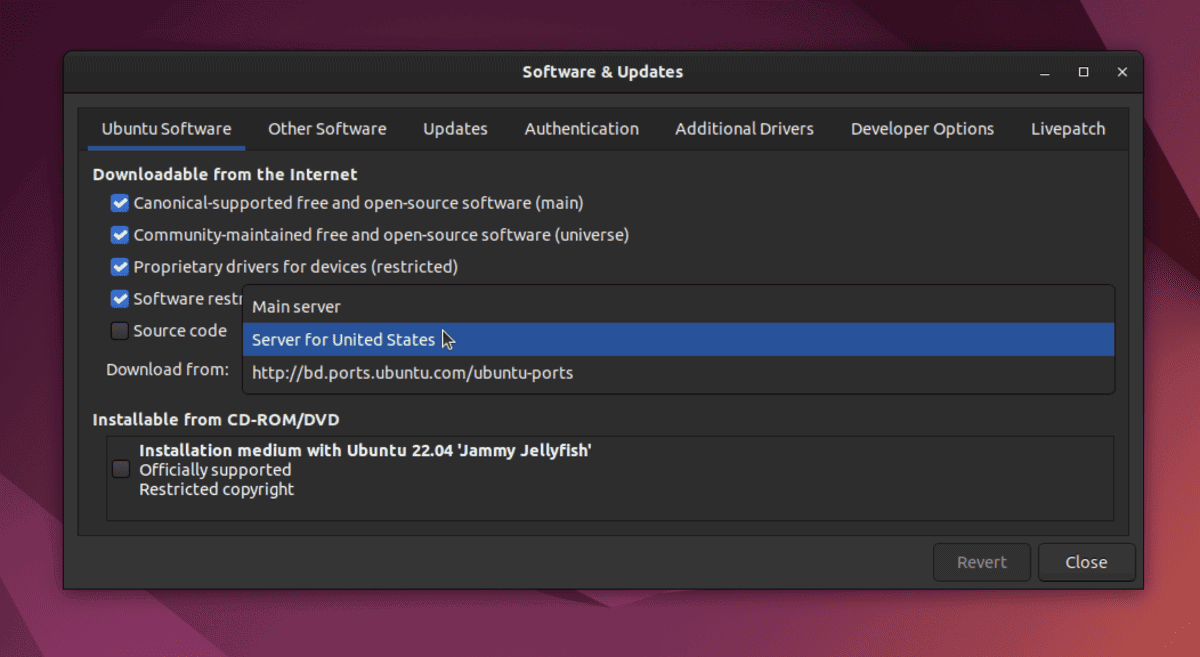Select the Livepatch tab
The height and width of the screenshot is (657, 1200).
click(1068, 129)
